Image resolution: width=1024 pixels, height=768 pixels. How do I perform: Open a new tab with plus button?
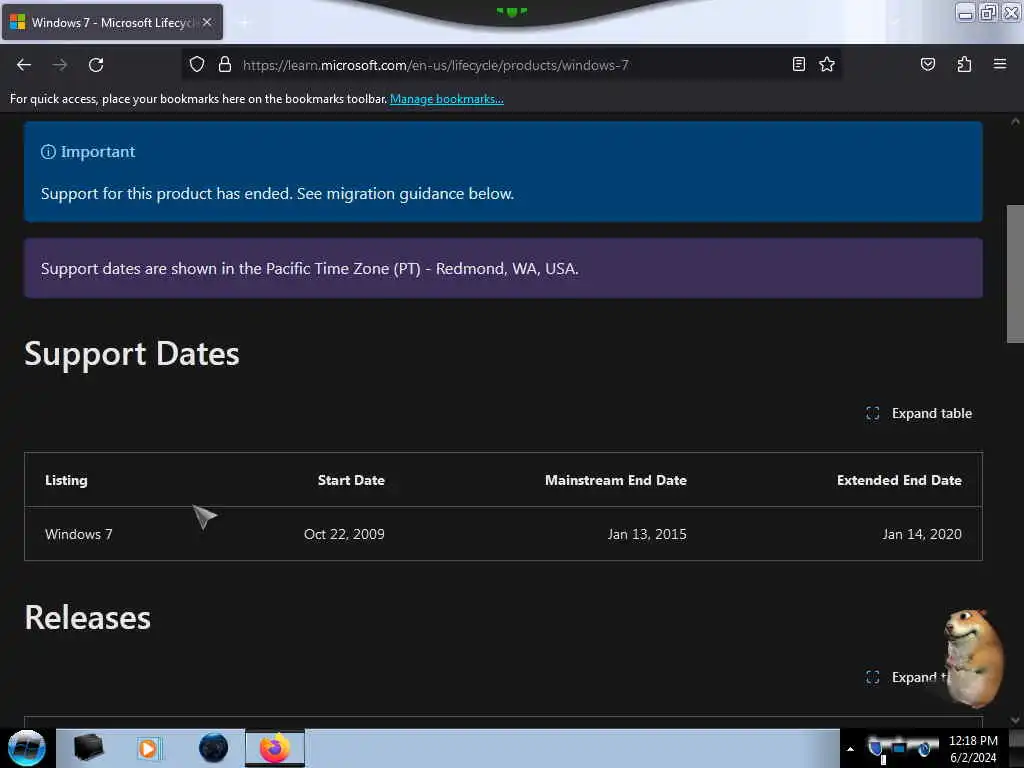[244, 23]
